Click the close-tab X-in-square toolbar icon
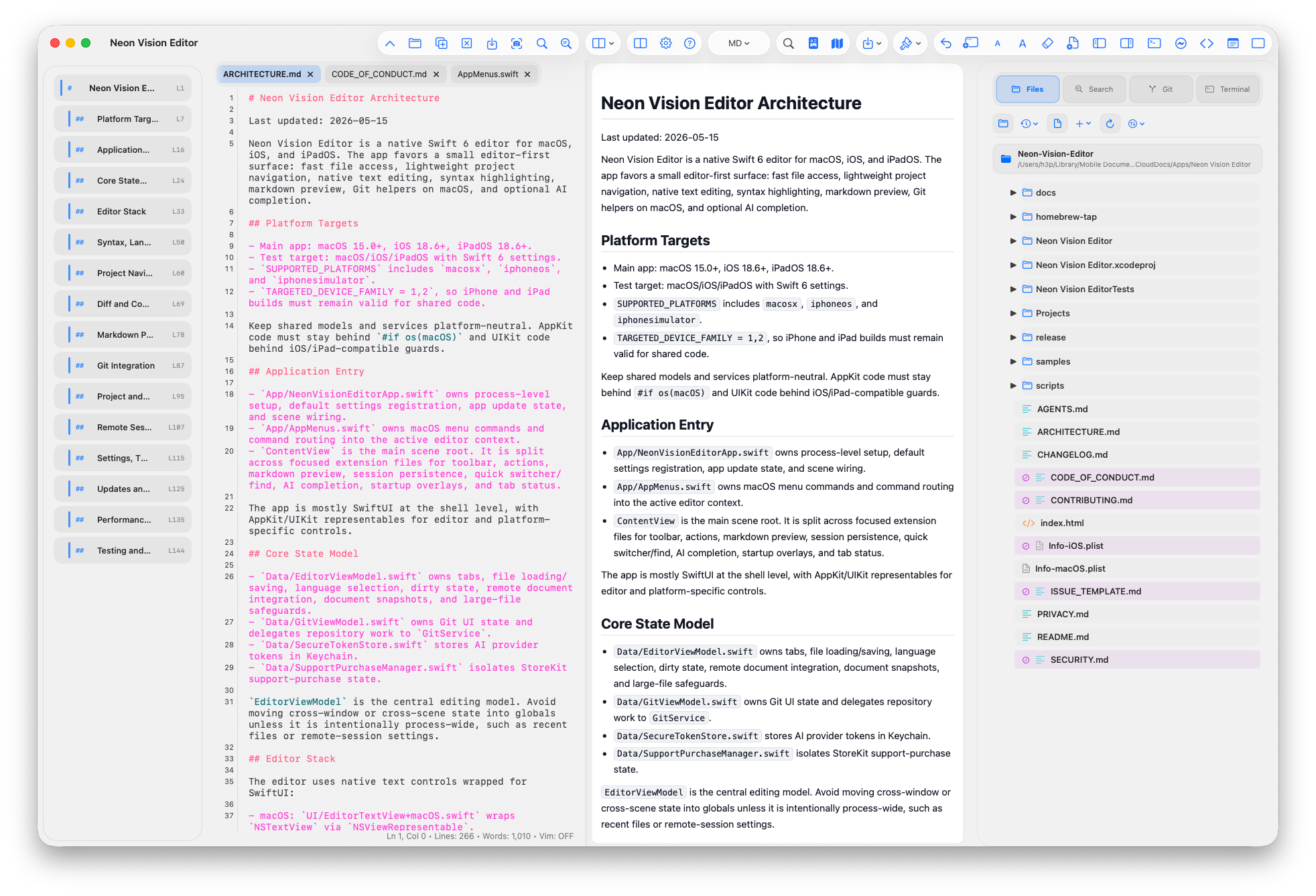This screenshot has height=896, width=1316. click(466, 44)
